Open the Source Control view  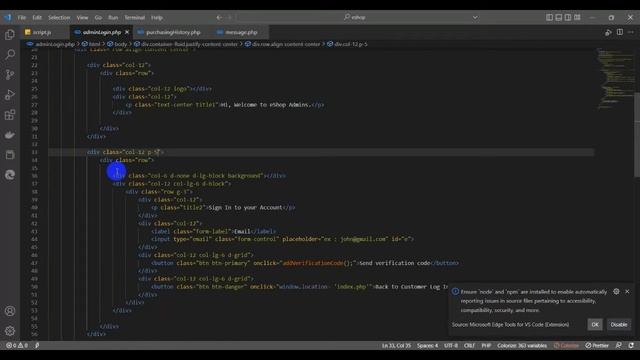click(10, 74)
